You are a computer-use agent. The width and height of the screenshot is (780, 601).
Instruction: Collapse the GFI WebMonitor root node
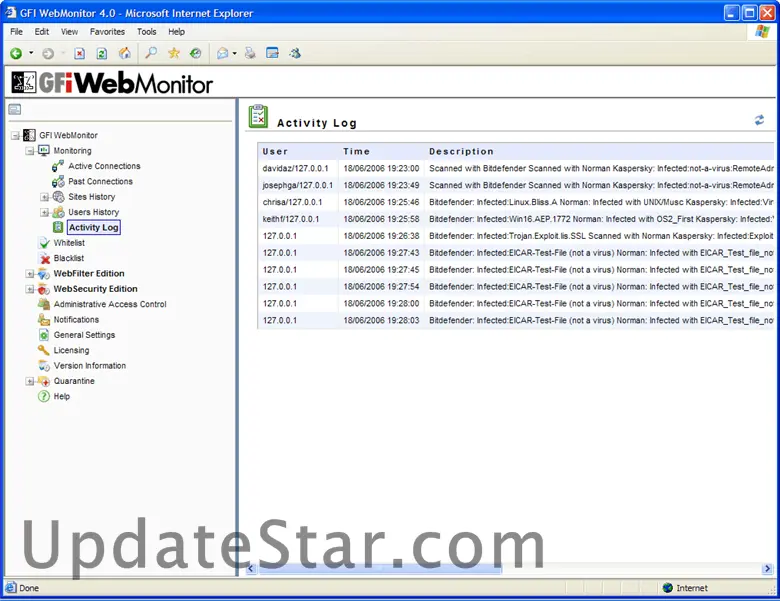(15, 135)
